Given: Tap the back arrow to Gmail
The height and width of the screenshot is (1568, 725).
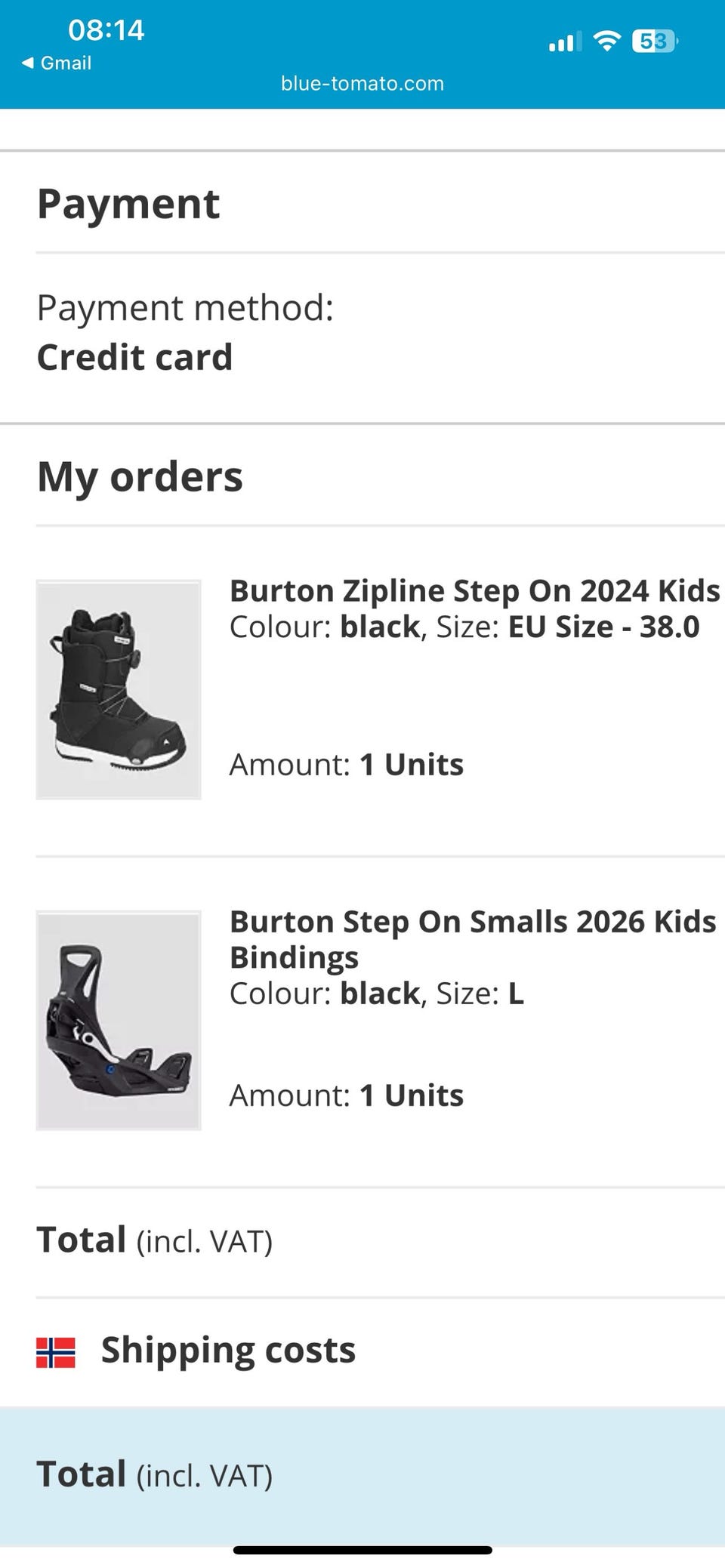Looking at the screenshot, I should coord(28,63).
